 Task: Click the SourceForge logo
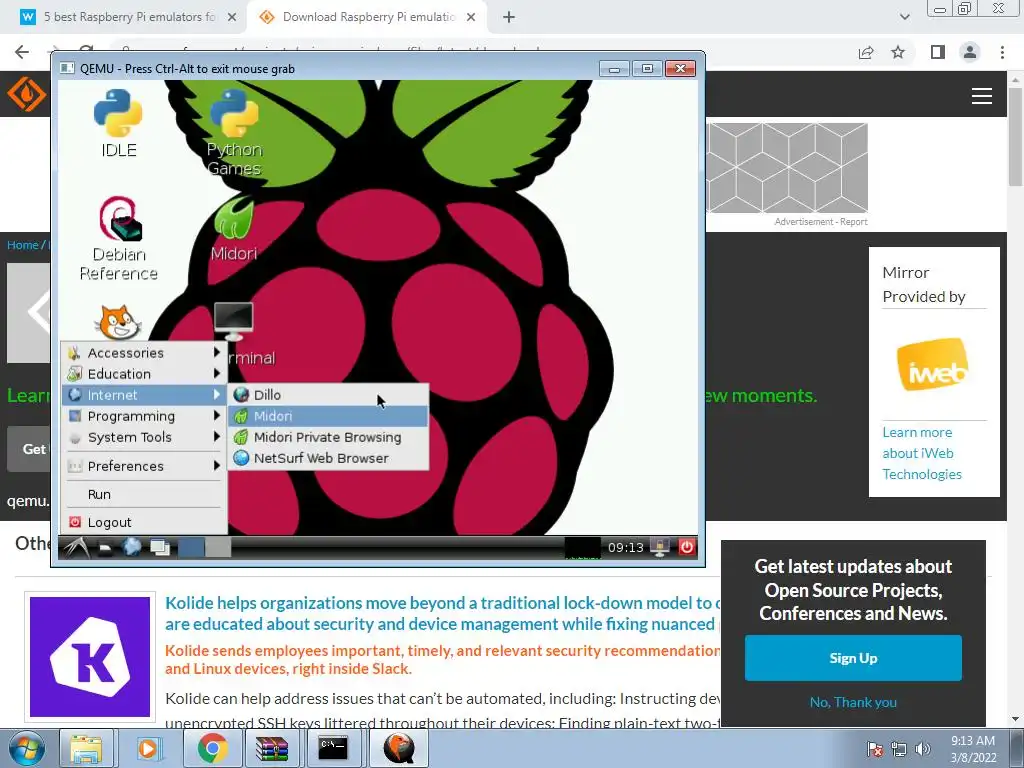[26, 94]
